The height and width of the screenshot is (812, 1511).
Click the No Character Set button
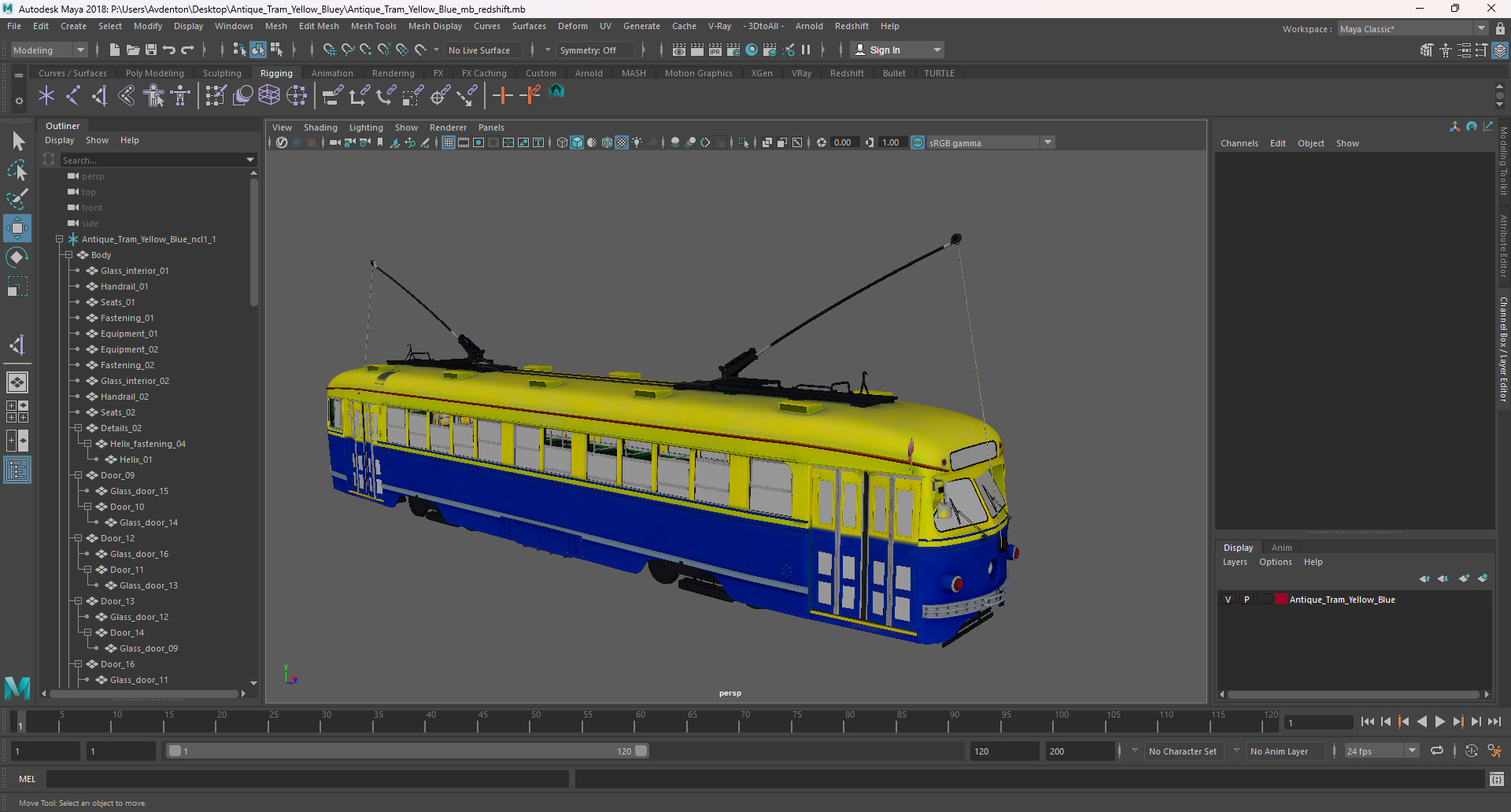click(x=1182, y=751)
